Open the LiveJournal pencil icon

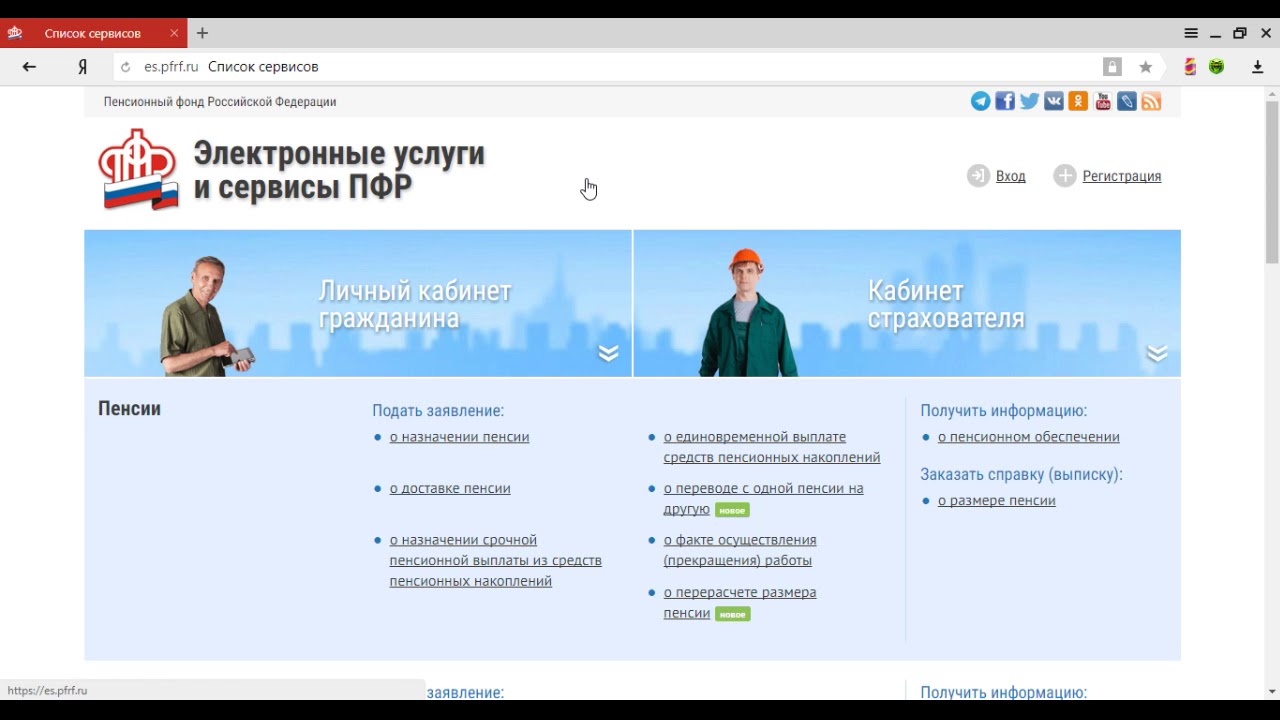tap(1127, 101)
